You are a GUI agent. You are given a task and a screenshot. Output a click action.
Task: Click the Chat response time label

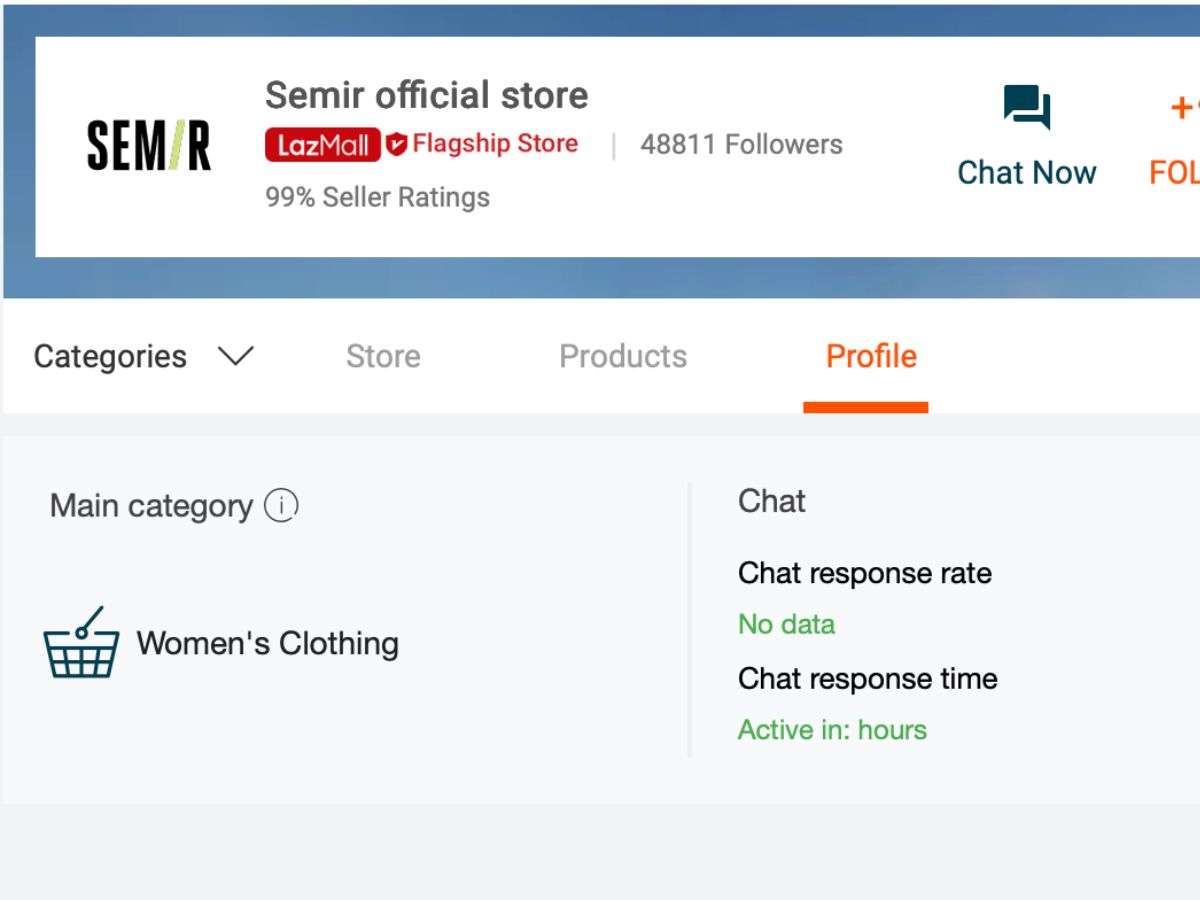(x=868, y=678)
